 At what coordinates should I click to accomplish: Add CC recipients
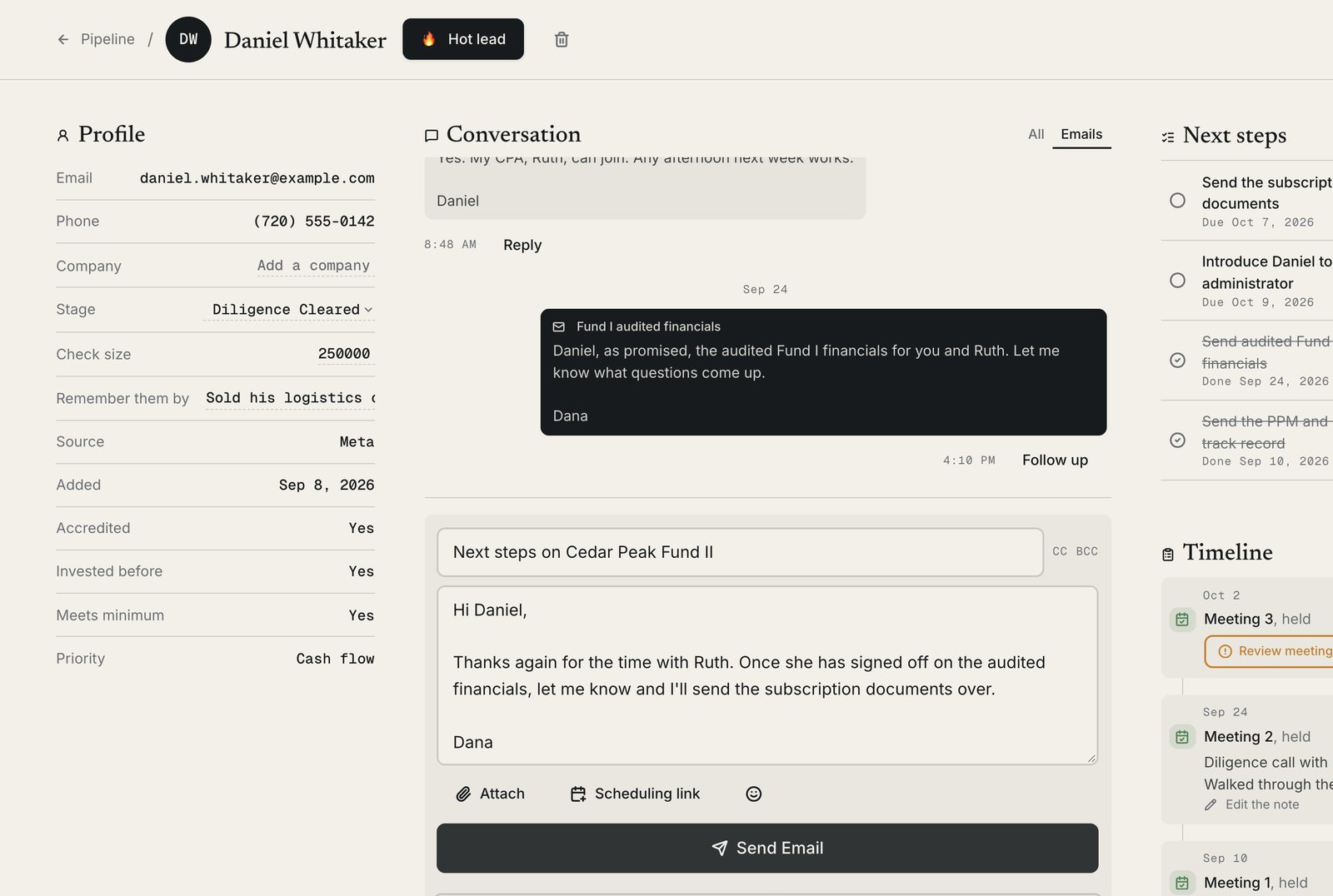tap(1060, 551)
